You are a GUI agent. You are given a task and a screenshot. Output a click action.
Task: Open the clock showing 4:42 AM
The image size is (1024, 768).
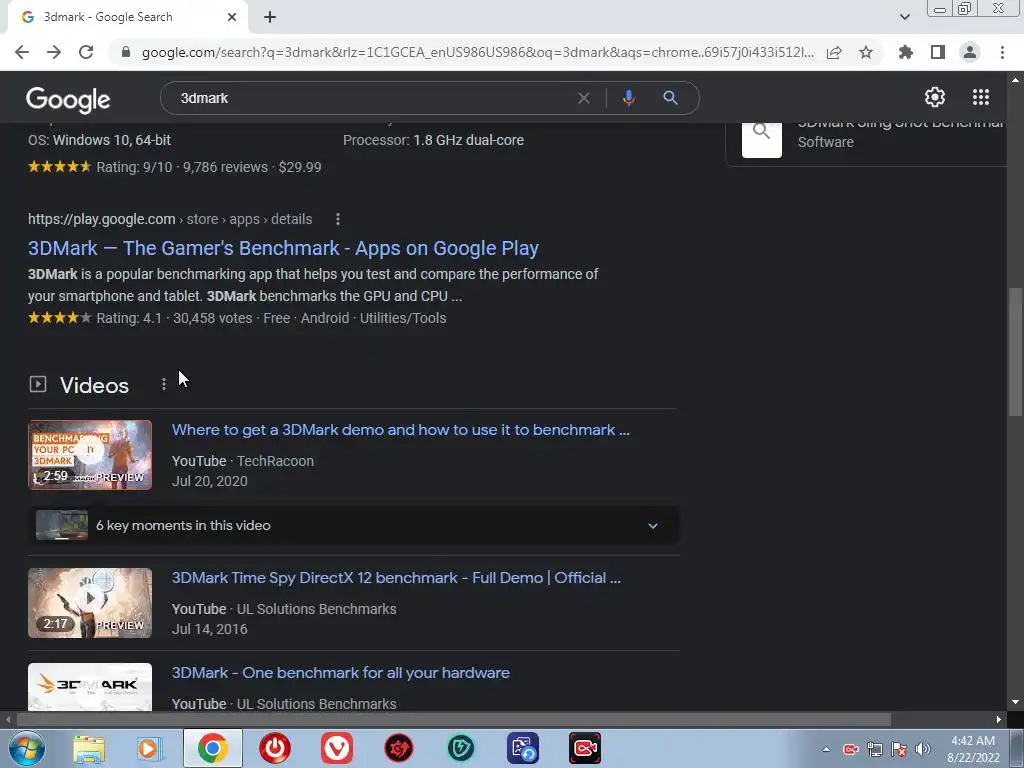pos(973,749)
